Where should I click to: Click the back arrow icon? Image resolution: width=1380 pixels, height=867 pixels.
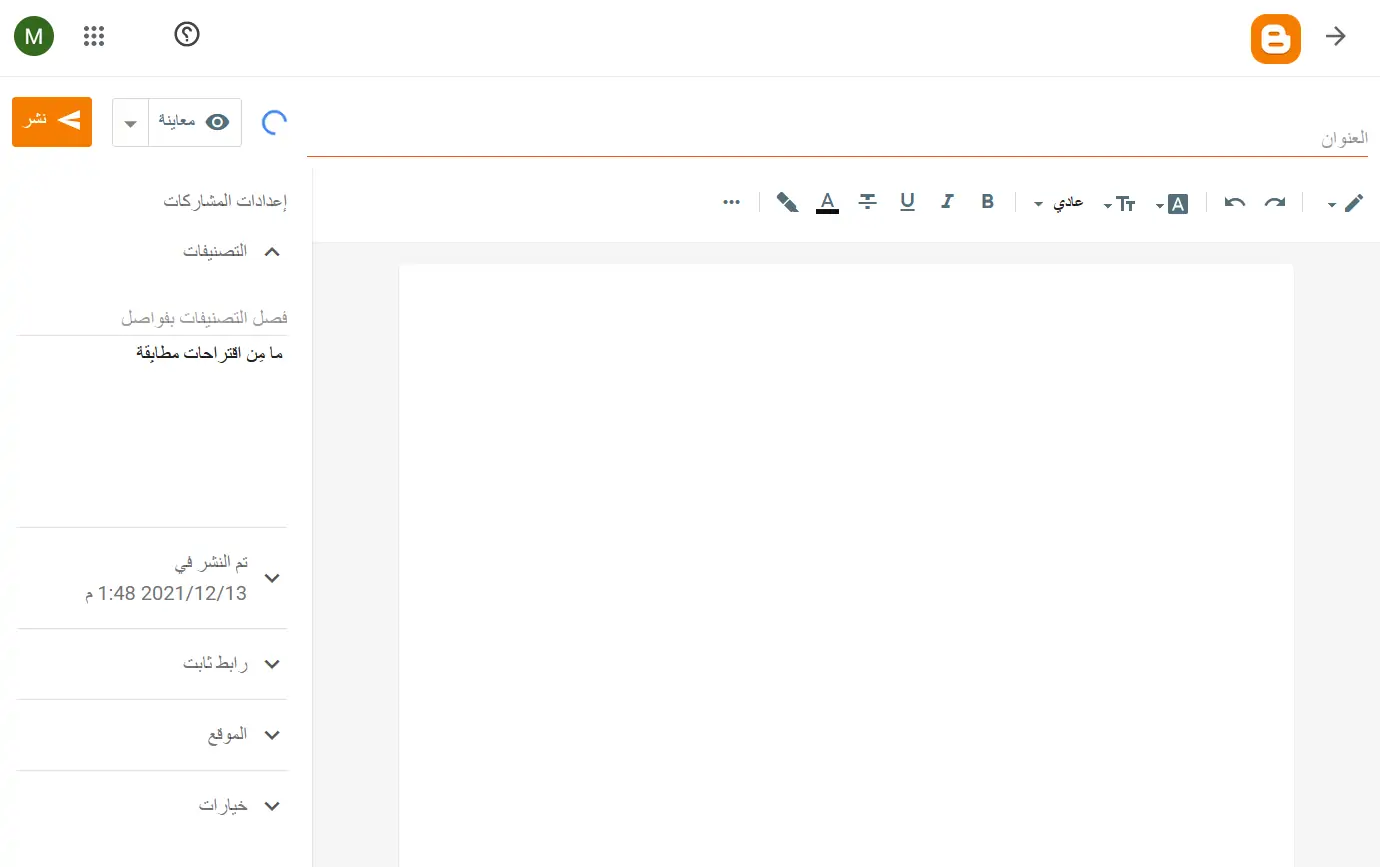(x=1336, y=37)
